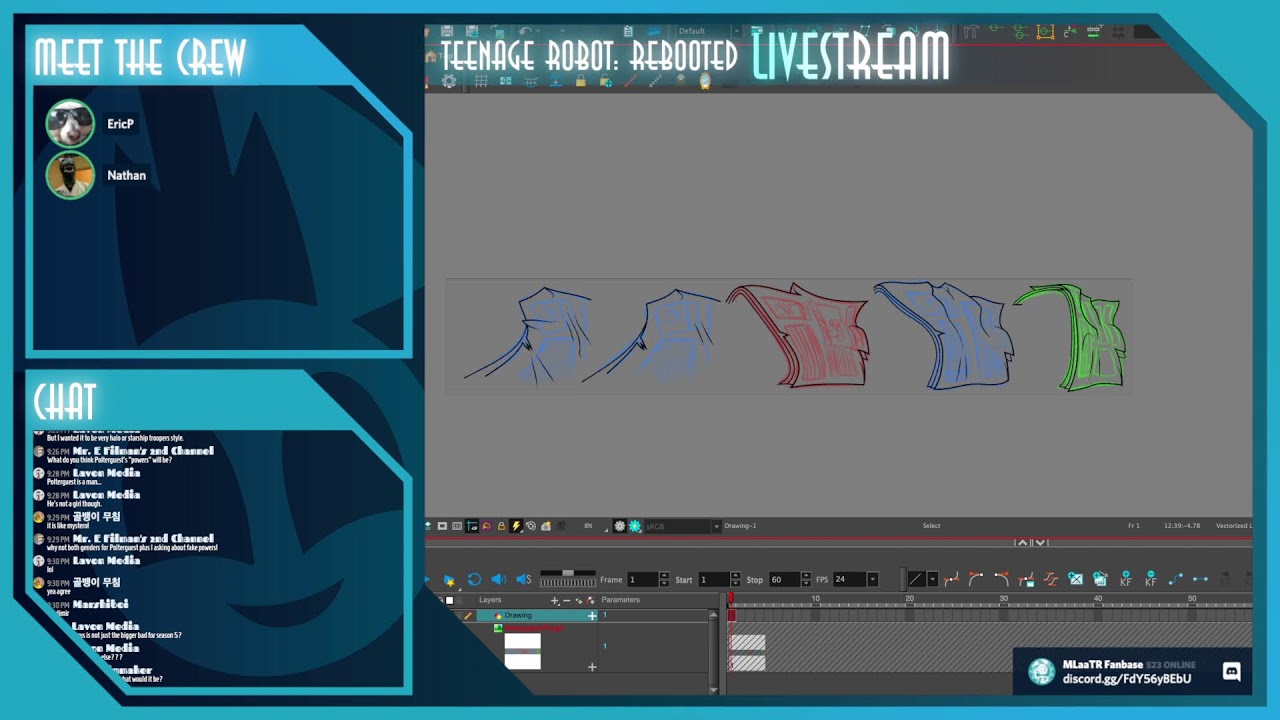Click the Remove Keyframe KF minus icon
Viewport: 1280px width, 720px height.
(x=1151, y=579)
